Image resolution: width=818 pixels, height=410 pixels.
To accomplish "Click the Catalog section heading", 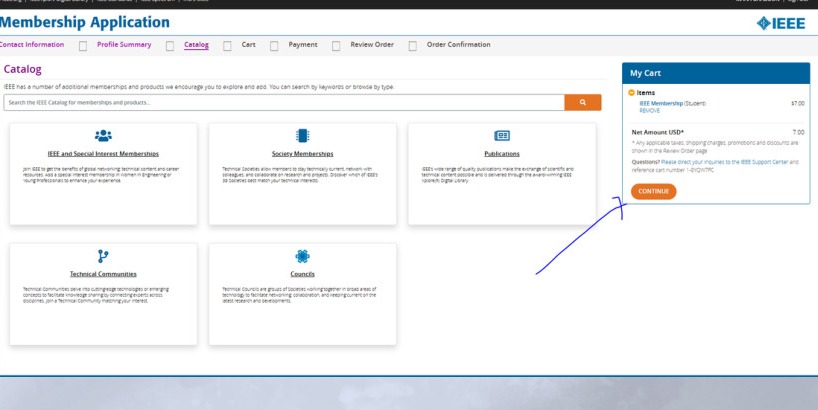I will (22, 69).
